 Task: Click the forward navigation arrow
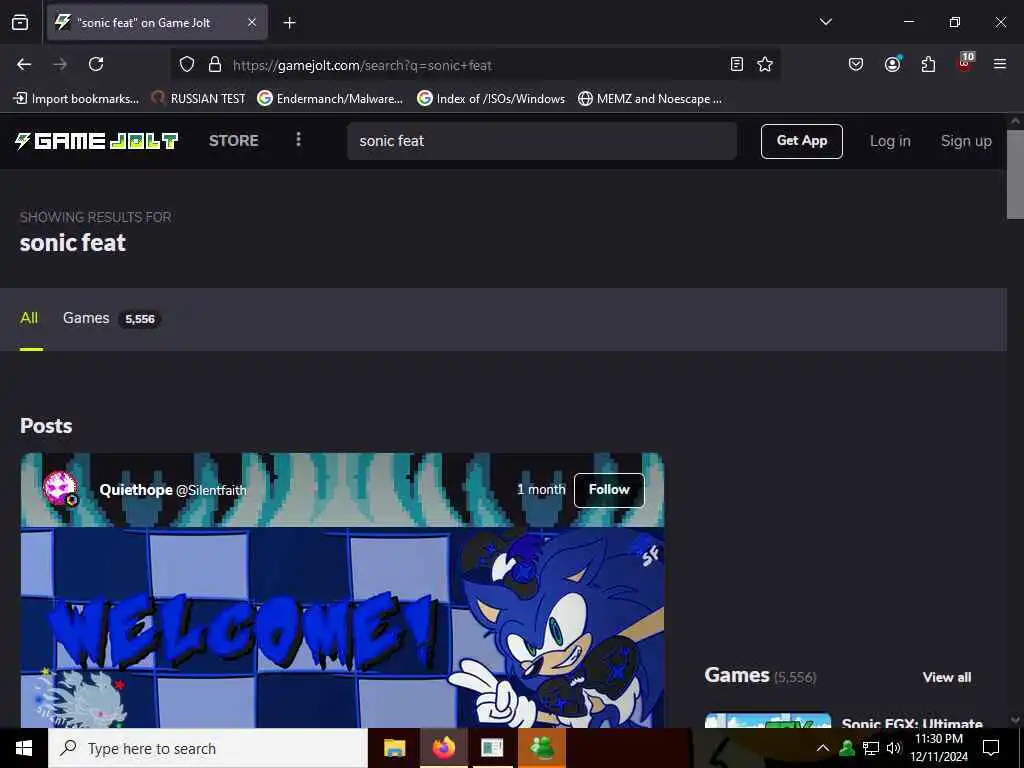60,64
